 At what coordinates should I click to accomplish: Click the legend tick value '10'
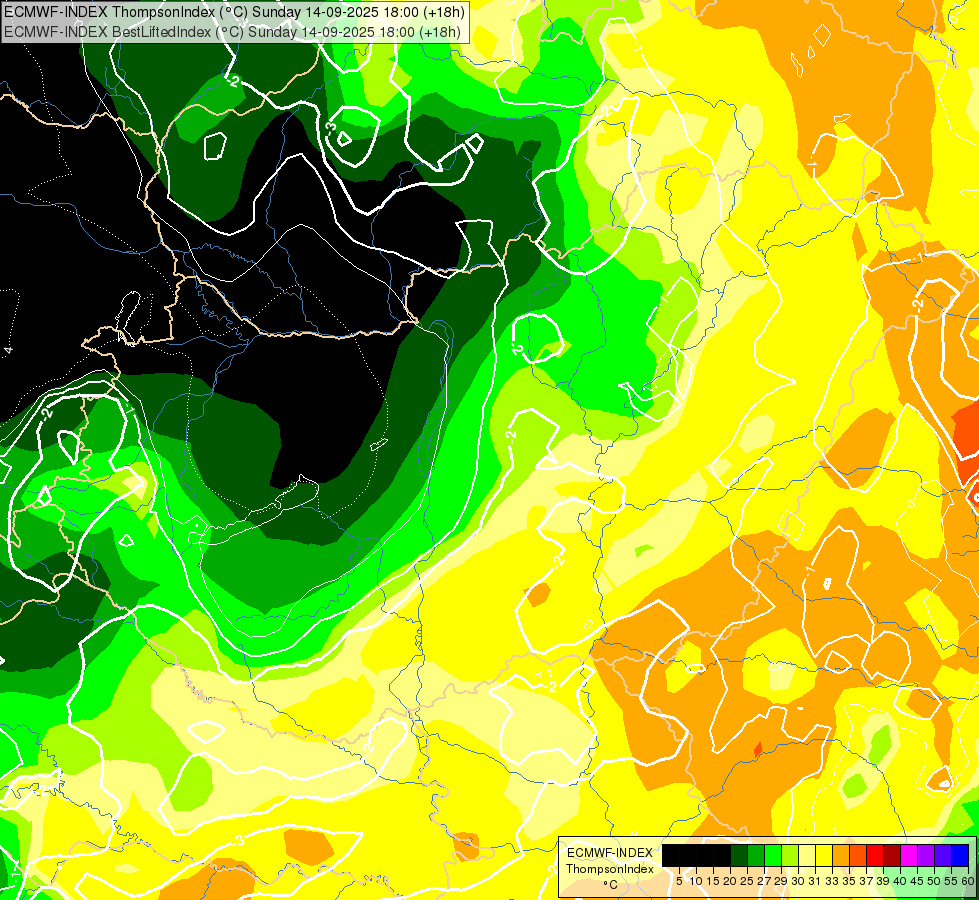click(x=696, y=881)
